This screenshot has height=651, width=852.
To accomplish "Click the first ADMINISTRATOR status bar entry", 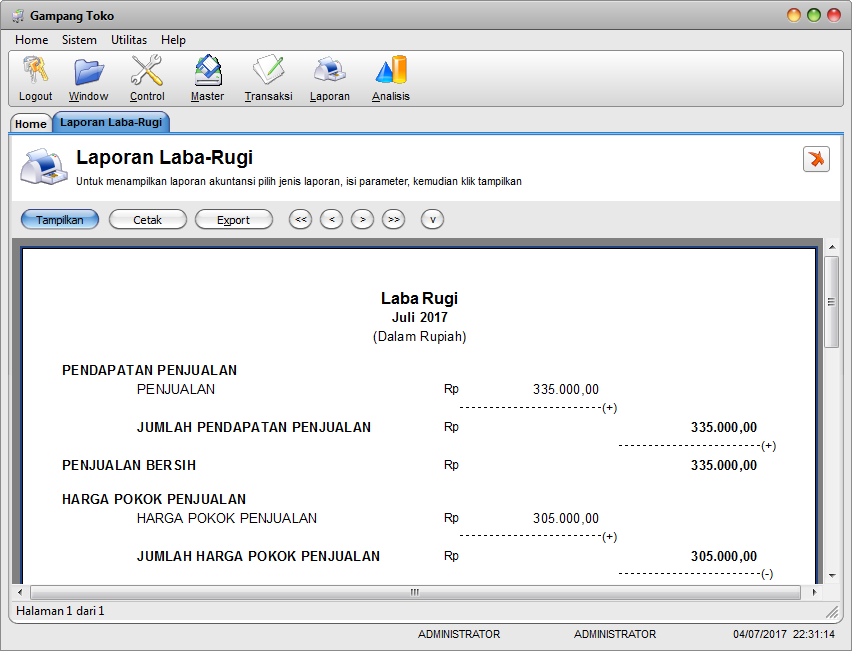I will coord(459,634).
